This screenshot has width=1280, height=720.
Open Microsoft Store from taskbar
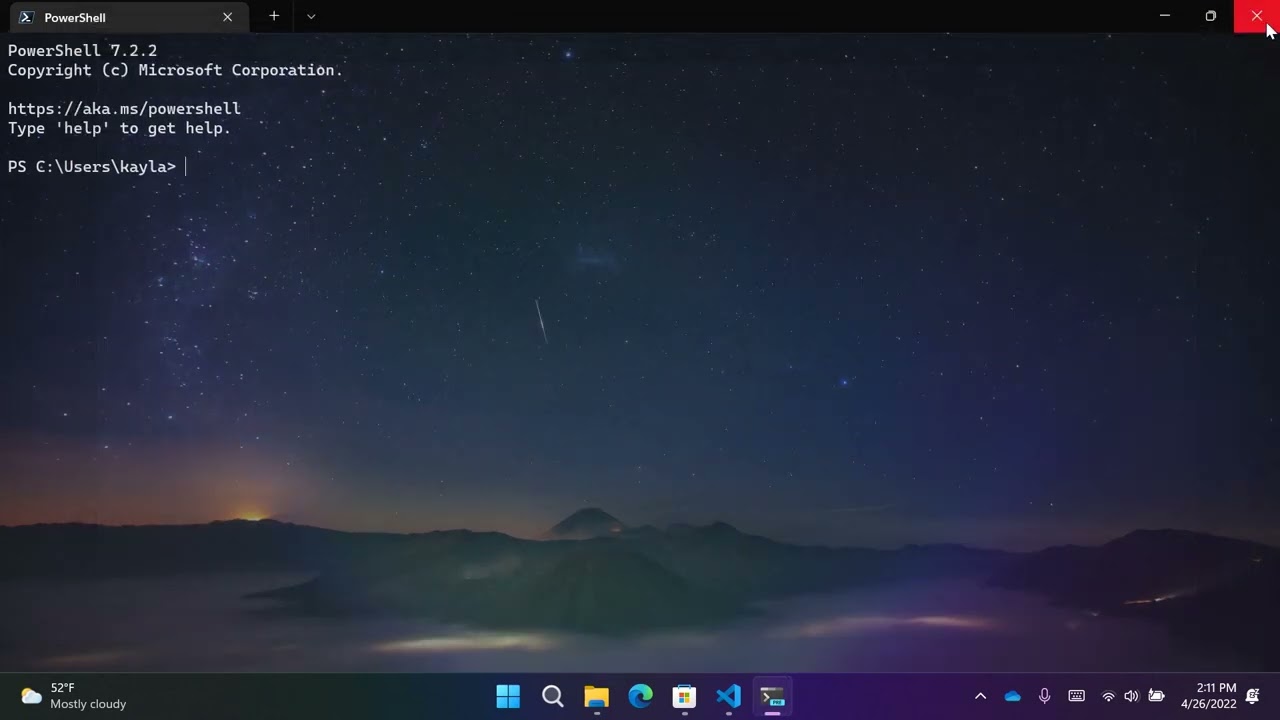click(684, 696)
